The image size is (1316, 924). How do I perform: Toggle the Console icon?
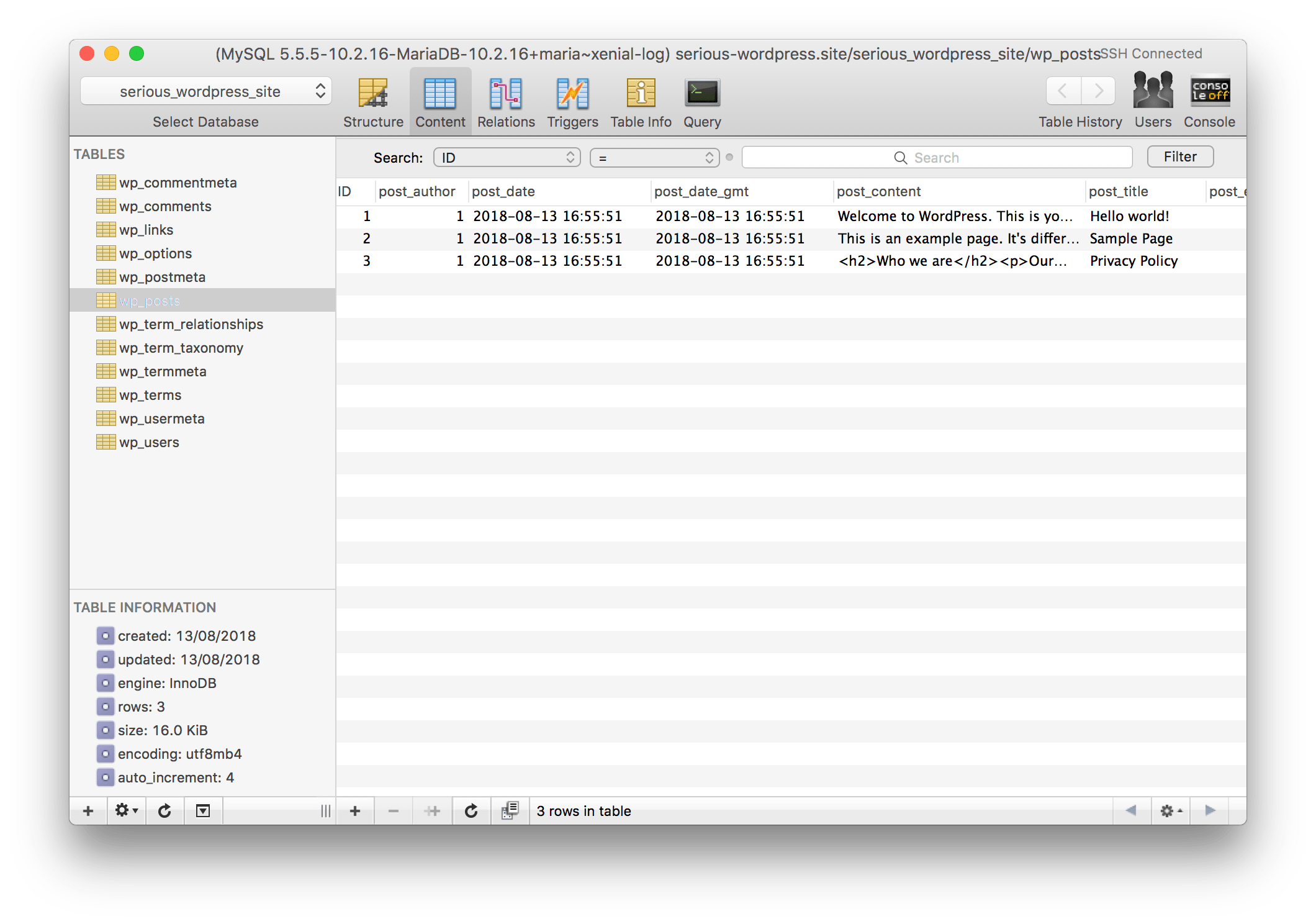tap(1210, 91)
